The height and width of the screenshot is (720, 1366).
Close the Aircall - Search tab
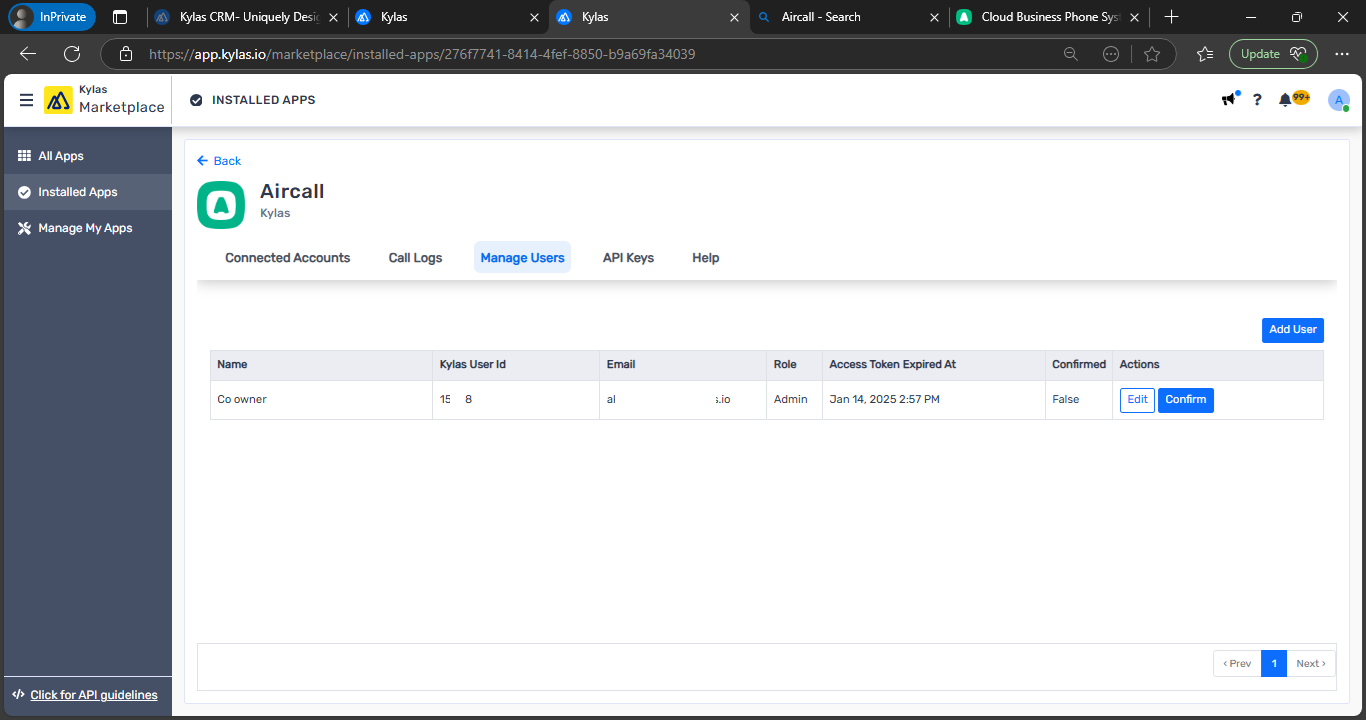(935, 17)
